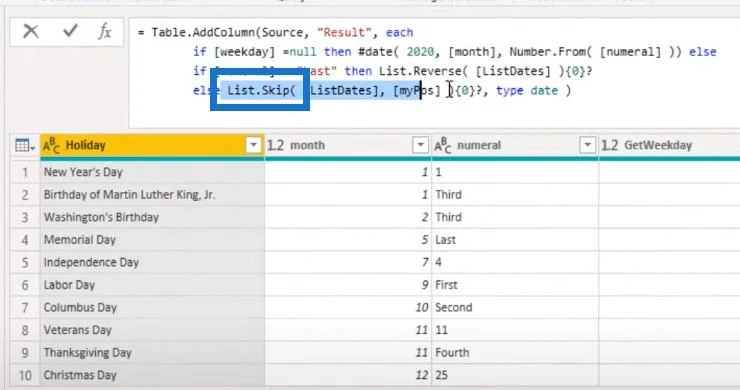740x390 pixels.
Task: Select row number 4
Action: click(25, 240)
